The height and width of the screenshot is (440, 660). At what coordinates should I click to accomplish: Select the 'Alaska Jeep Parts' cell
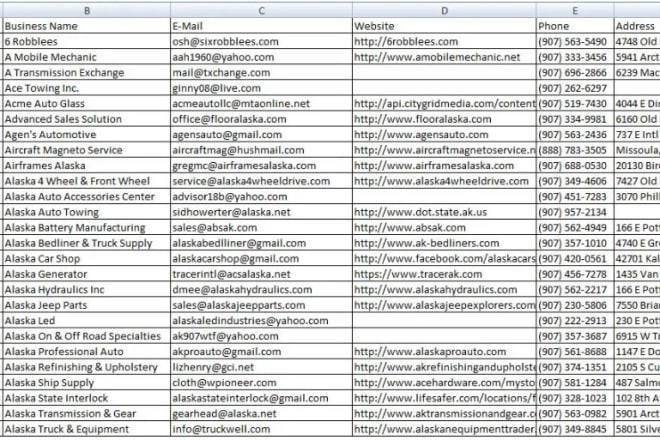tap(87, 305)
